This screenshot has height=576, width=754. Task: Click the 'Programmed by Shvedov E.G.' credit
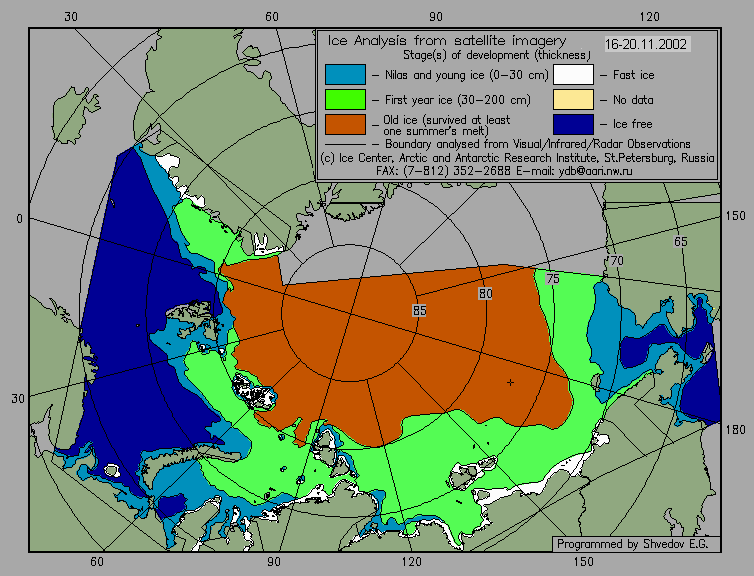632,544
